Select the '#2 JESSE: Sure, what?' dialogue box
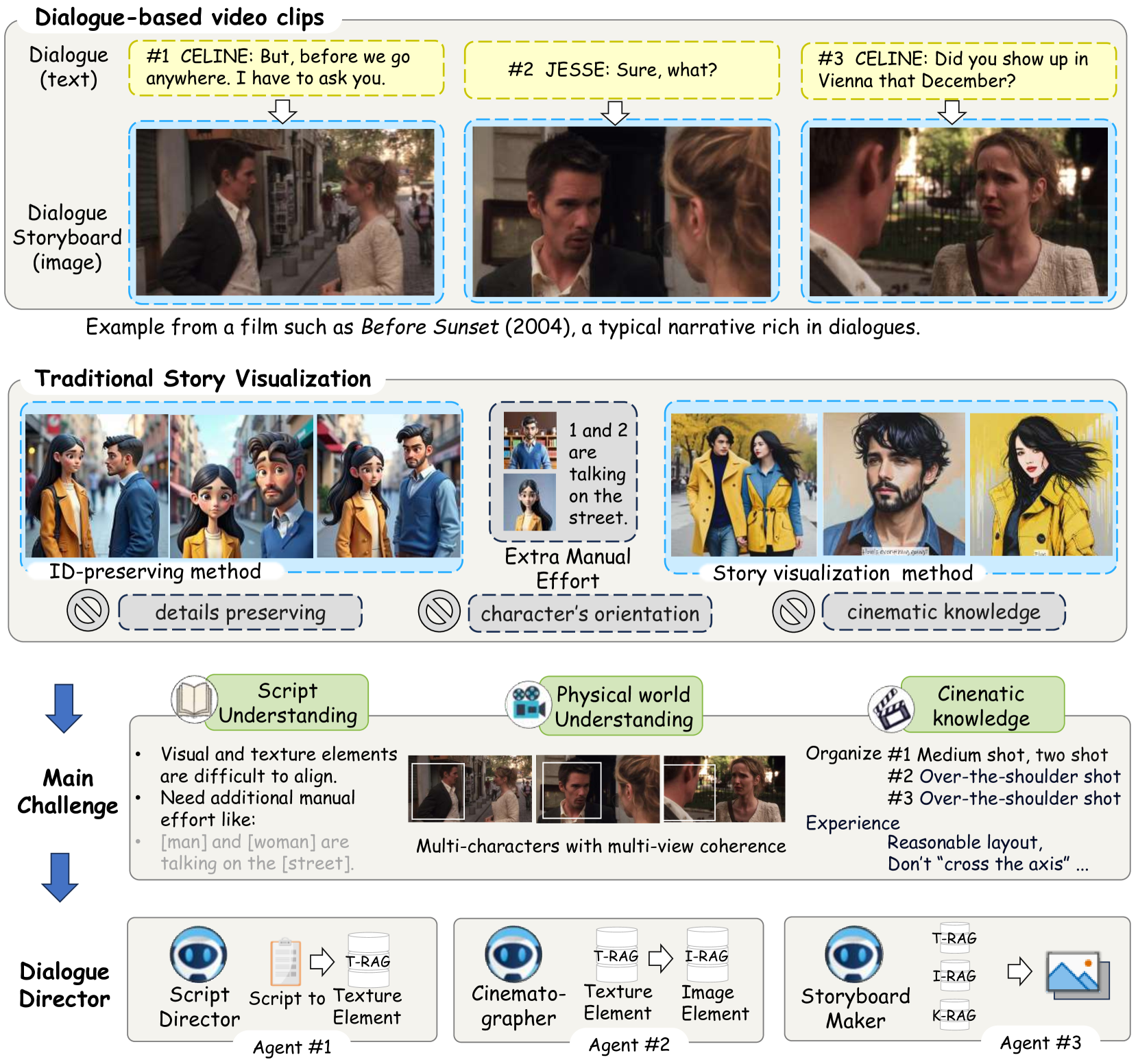Image resolution: width=1138 pixels, height=1064 pixels. tap(622, 69)
